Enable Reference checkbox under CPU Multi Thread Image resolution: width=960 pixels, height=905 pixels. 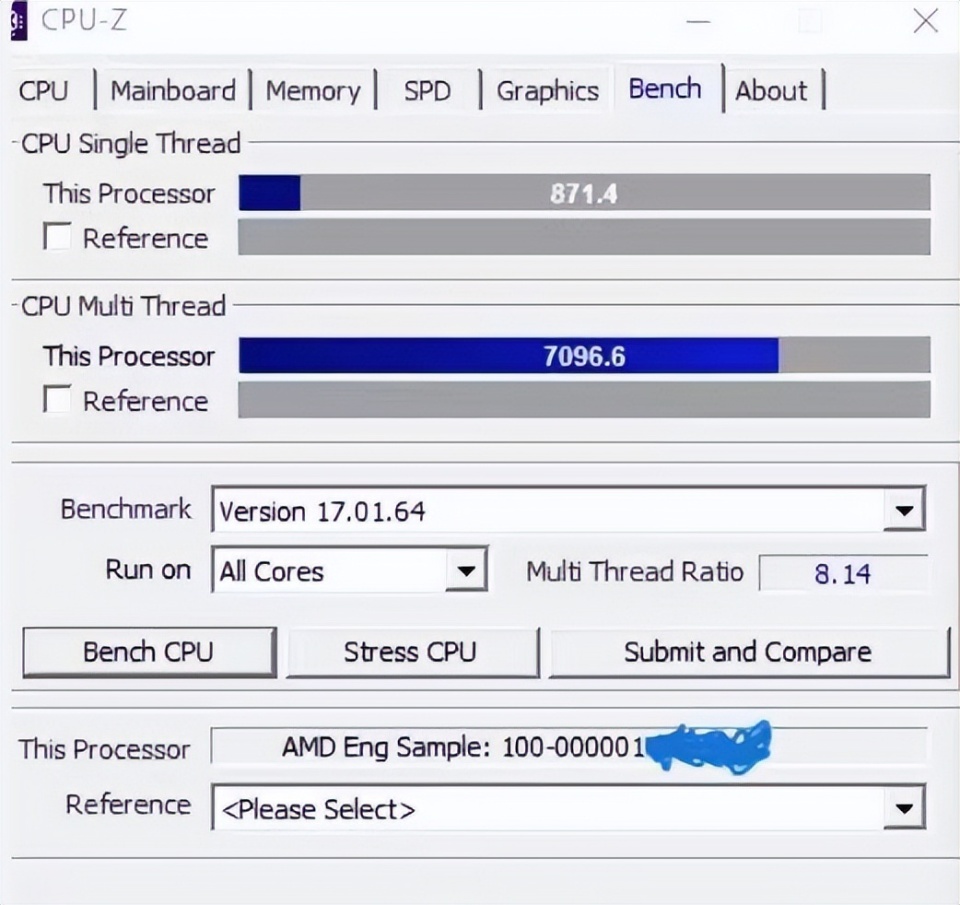coord(57,399)
